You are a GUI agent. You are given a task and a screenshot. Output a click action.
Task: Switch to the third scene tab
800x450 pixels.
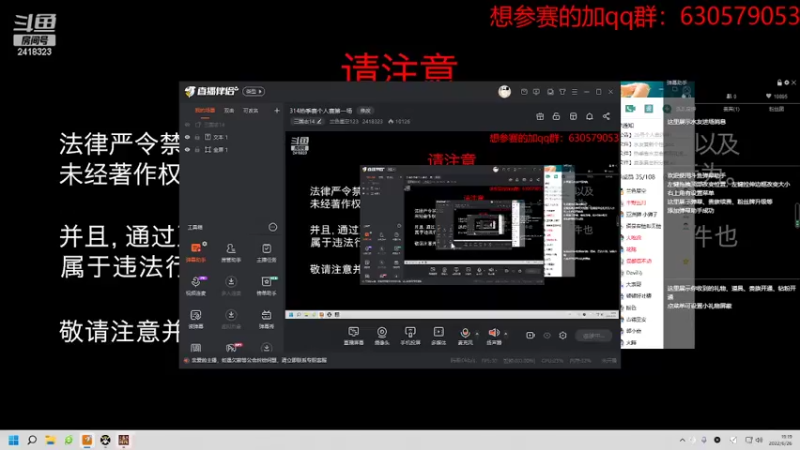[251, 110]
